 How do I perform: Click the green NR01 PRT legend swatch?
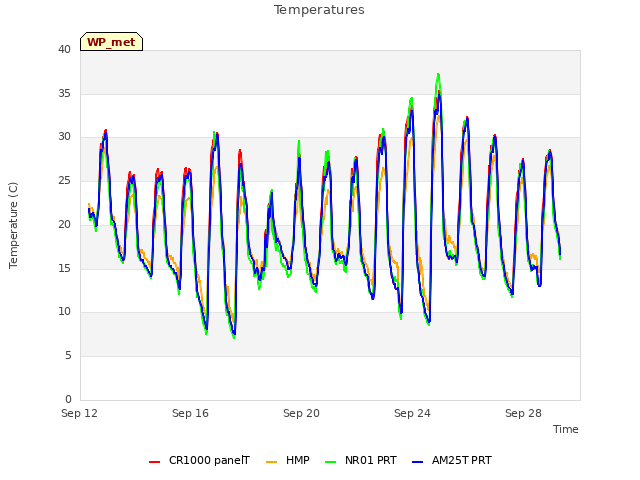point(331,462)
